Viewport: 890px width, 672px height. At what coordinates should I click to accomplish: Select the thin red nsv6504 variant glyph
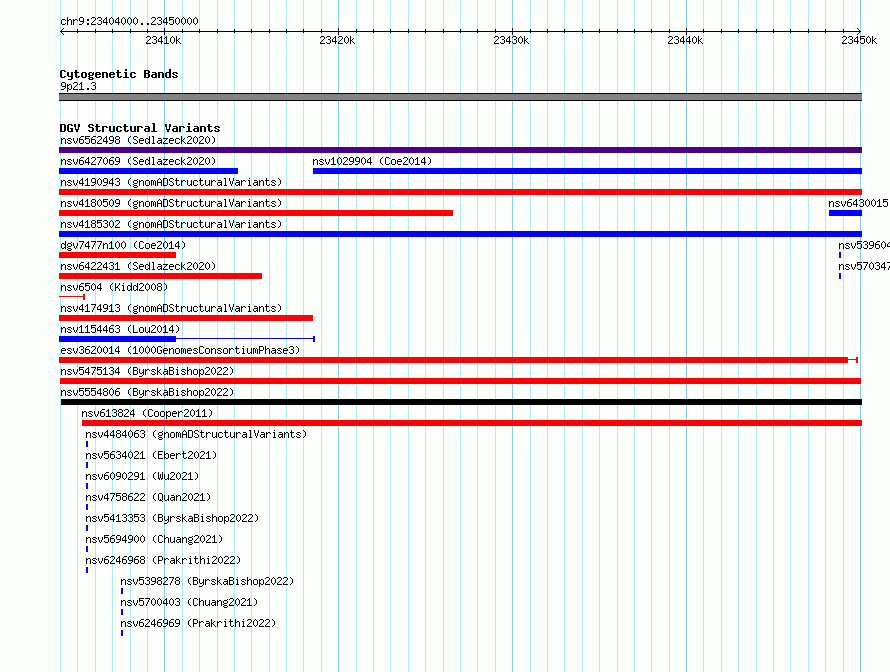pos(72,297)
